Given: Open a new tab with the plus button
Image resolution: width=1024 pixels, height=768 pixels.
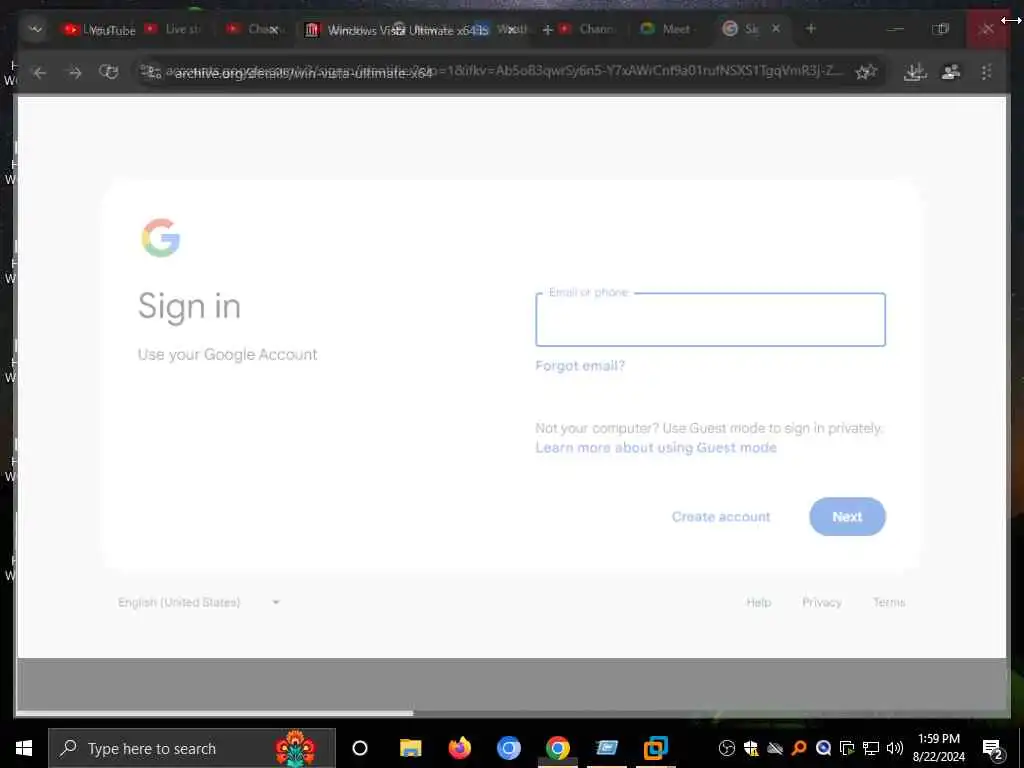Looking at the screenshot, I should tap(810, 29).
